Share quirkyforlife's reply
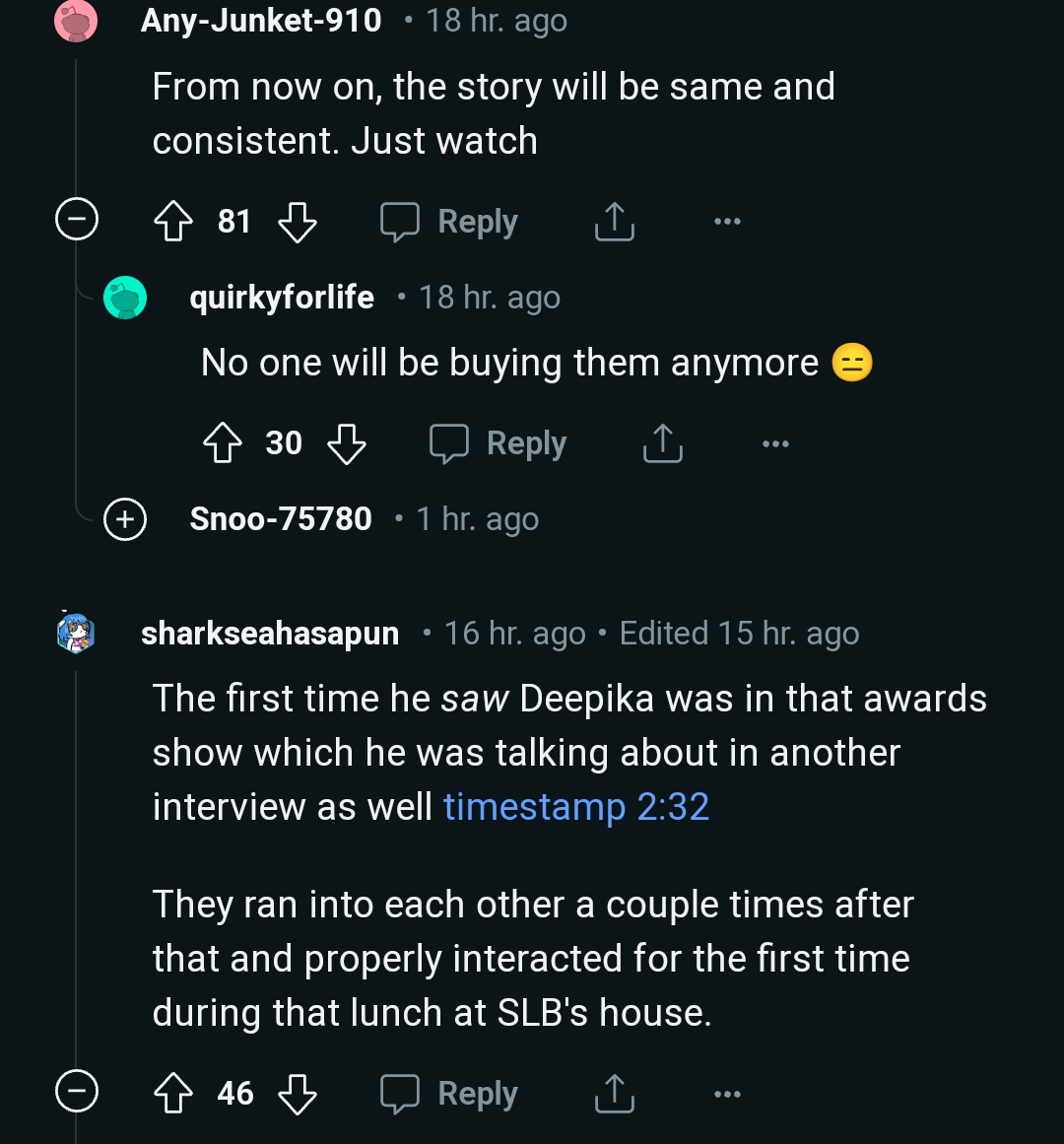Image resolution: width=1064 pixels, height=1144 pixels. click(x=662, y=443)
